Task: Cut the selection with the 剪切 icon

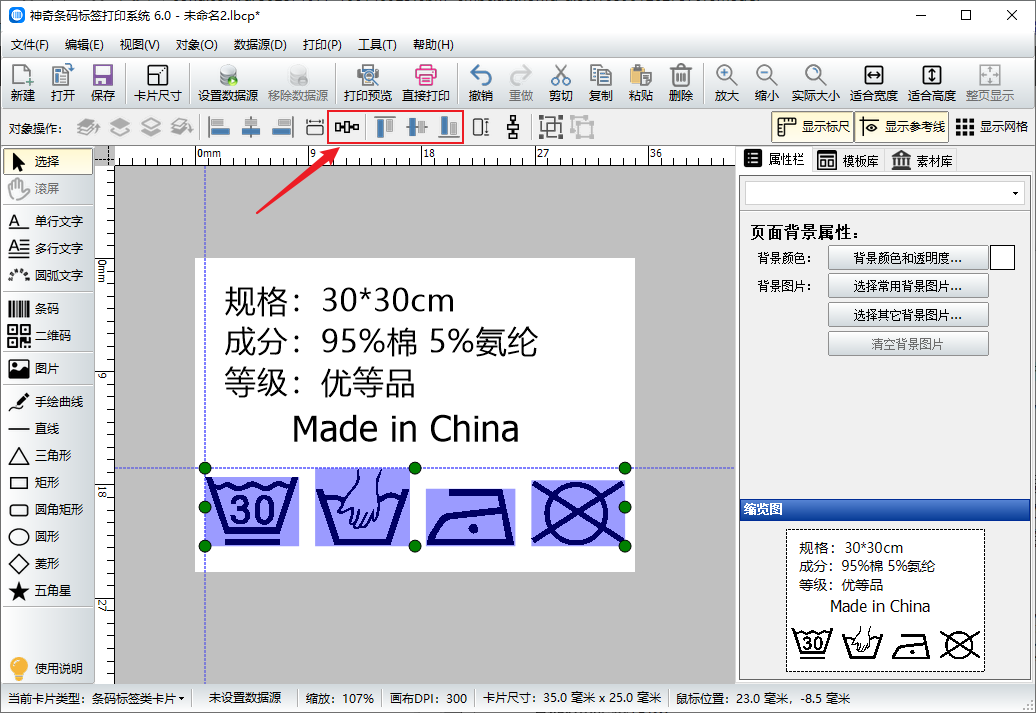Action: click(x=560, y=83)
